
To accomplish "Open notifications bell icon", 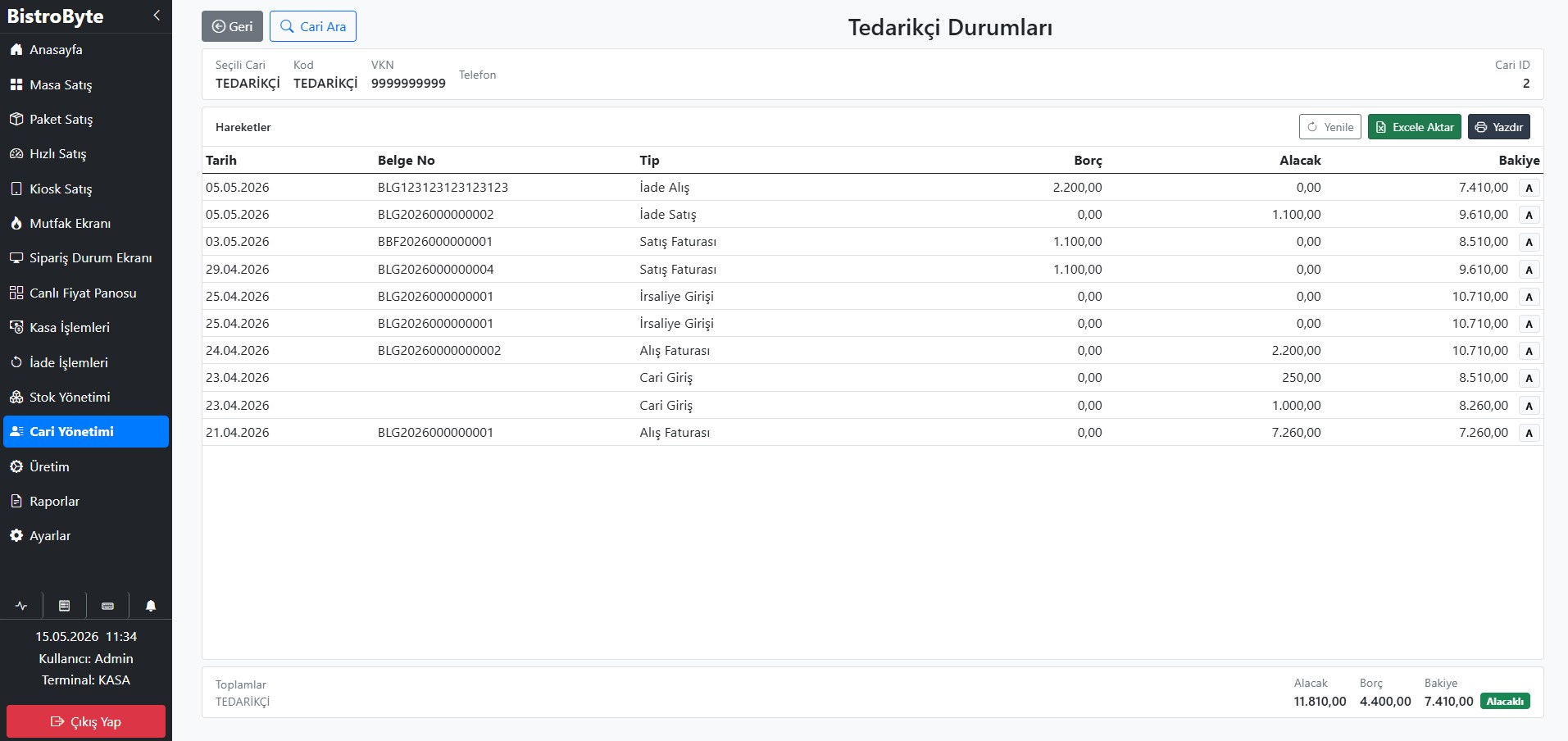I will point(151,606).
